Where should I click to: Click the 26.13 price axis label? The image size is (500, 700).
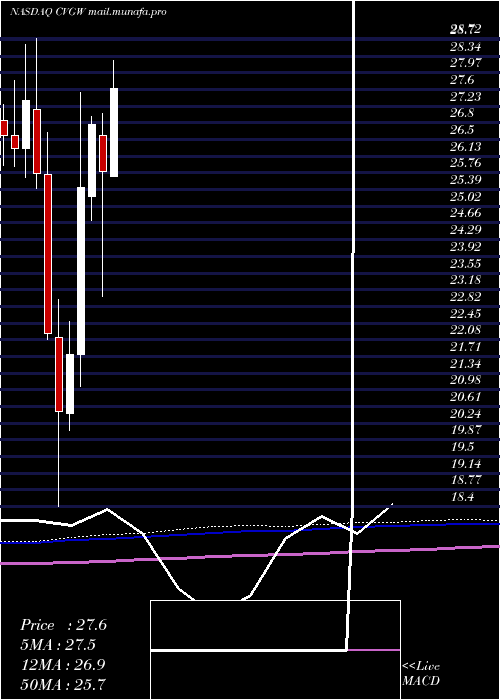pos(466,146)
